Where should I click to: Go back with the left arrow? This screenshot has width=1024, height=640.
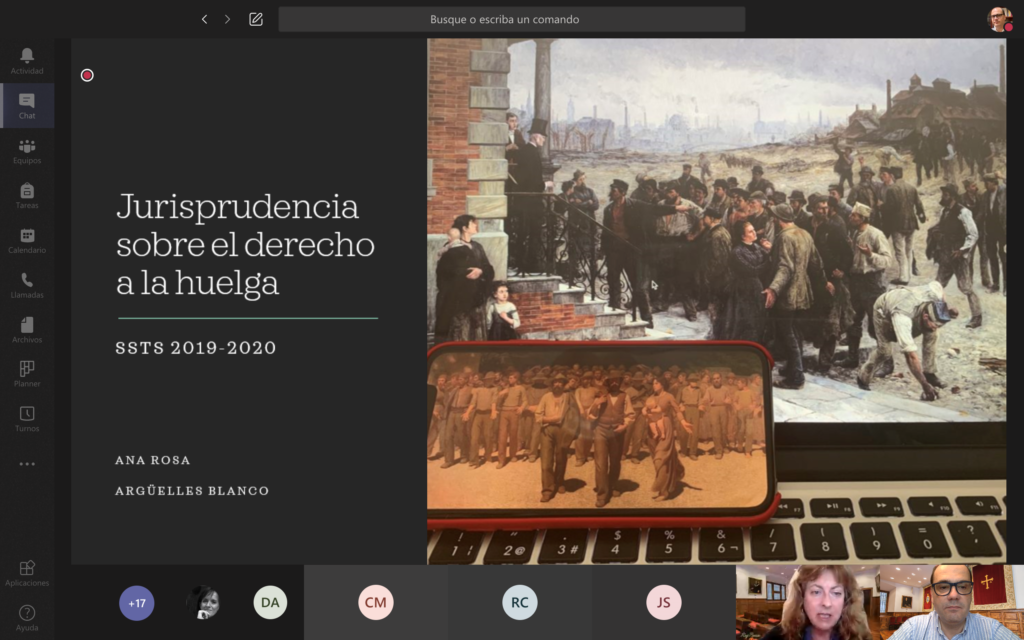point(204,19)
